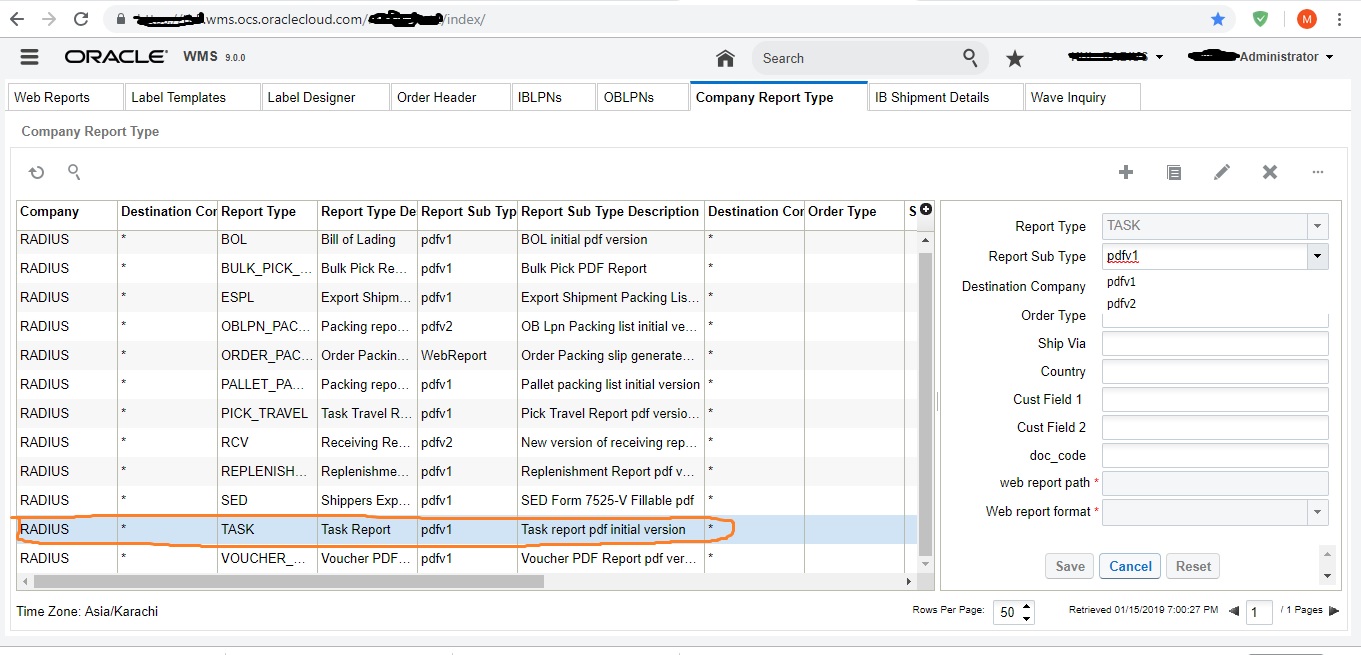Run a search with the magnifier icon
The width and height of the screenshot is (1361, 655).
coord(968,58)
